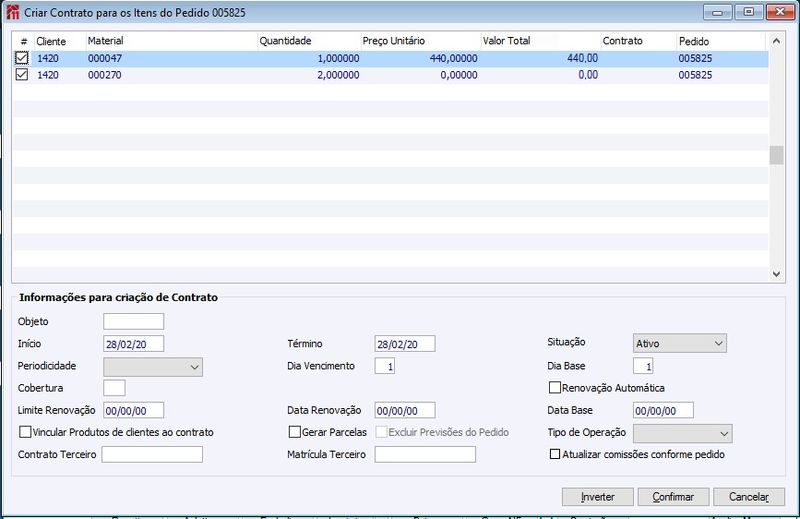Maximize the Criar Contrato window
This screenshot has height=519, width=800.
click(x=748, y=12)
